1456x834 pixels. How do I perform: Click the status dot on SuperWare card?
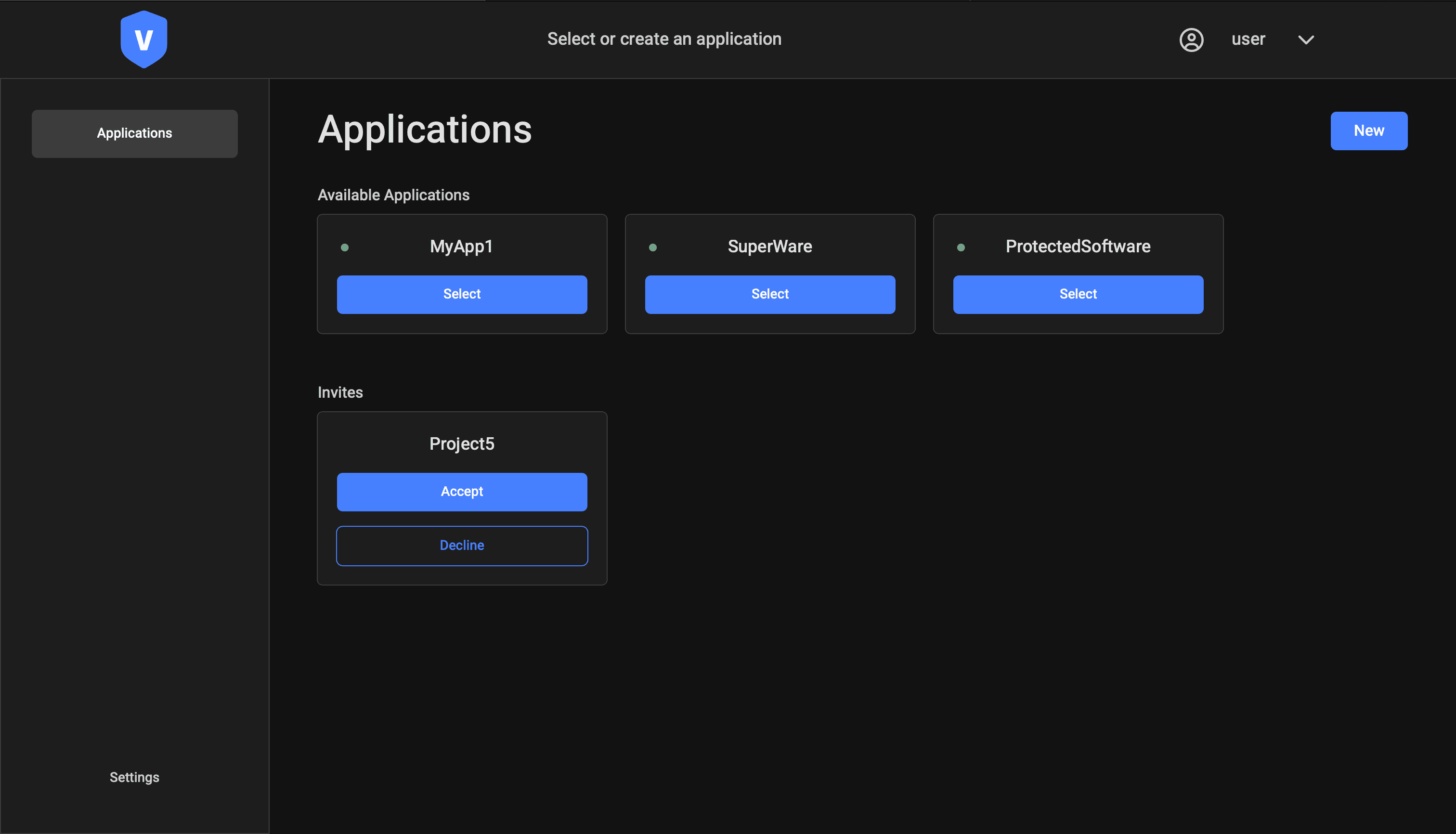[653, 247]
